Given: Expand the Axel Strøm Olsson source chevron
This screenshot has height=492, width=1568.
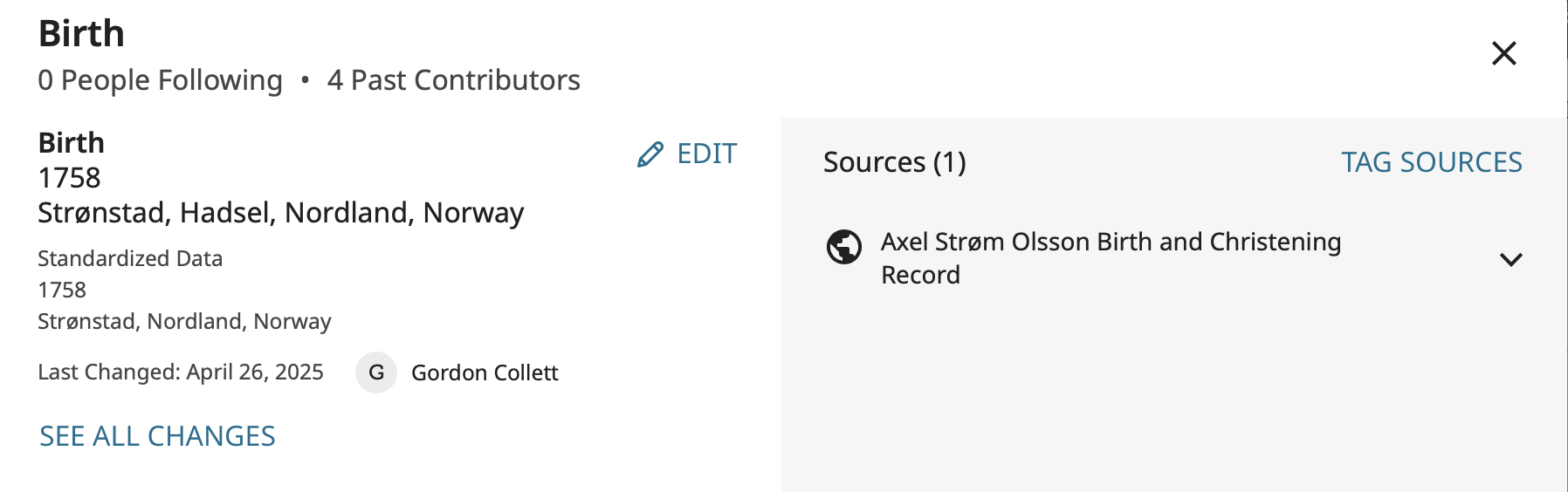Looking at the screenshot, I should [1510, 259].
